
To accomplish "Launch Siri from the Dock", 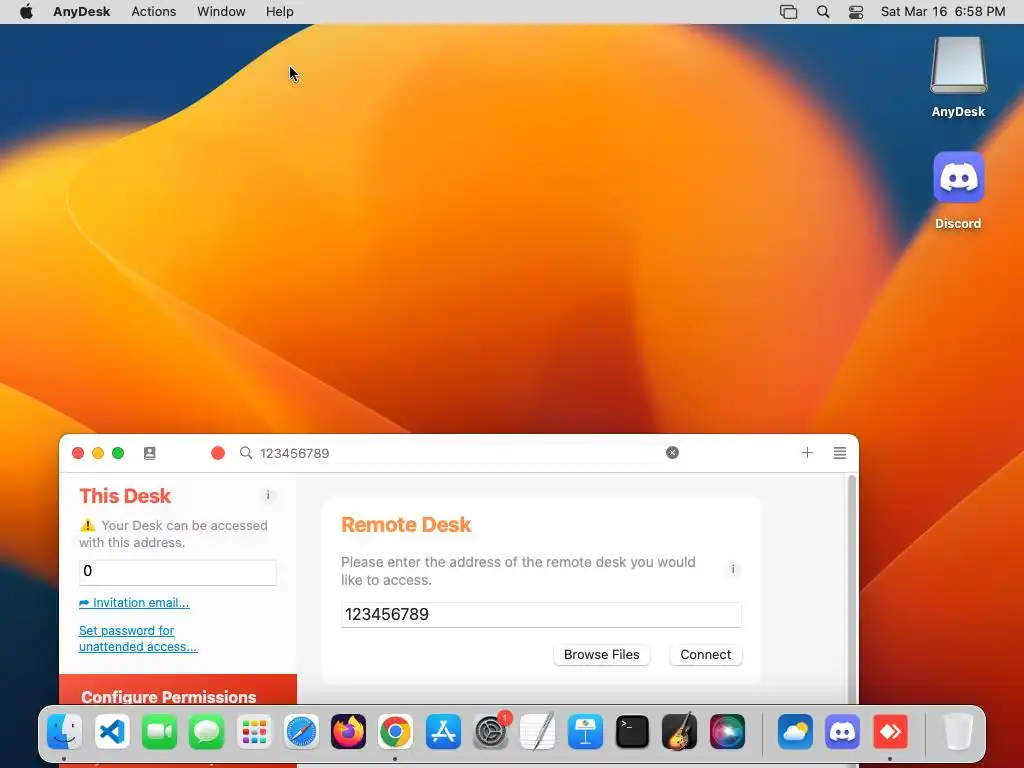I will click(727, 731).
